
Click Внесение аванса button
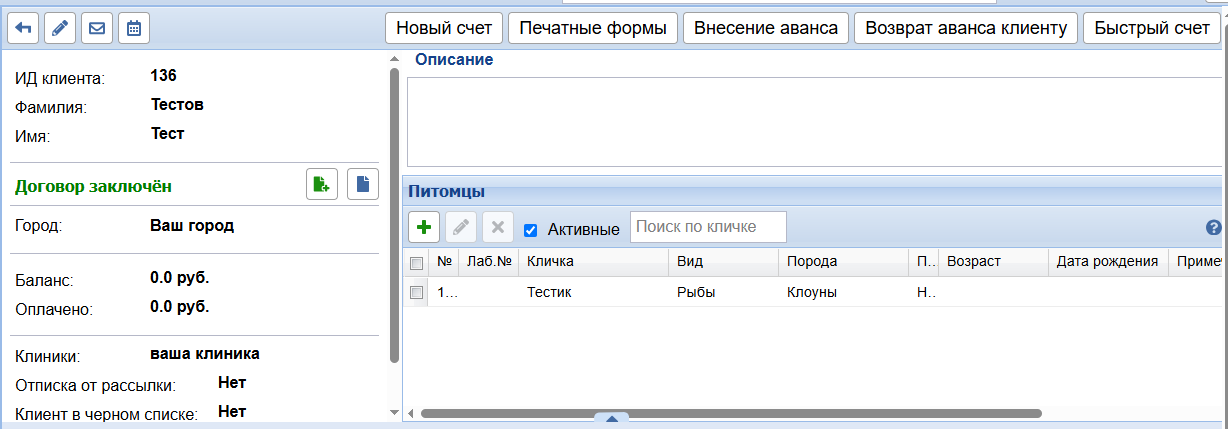click(x=766, y=28)
